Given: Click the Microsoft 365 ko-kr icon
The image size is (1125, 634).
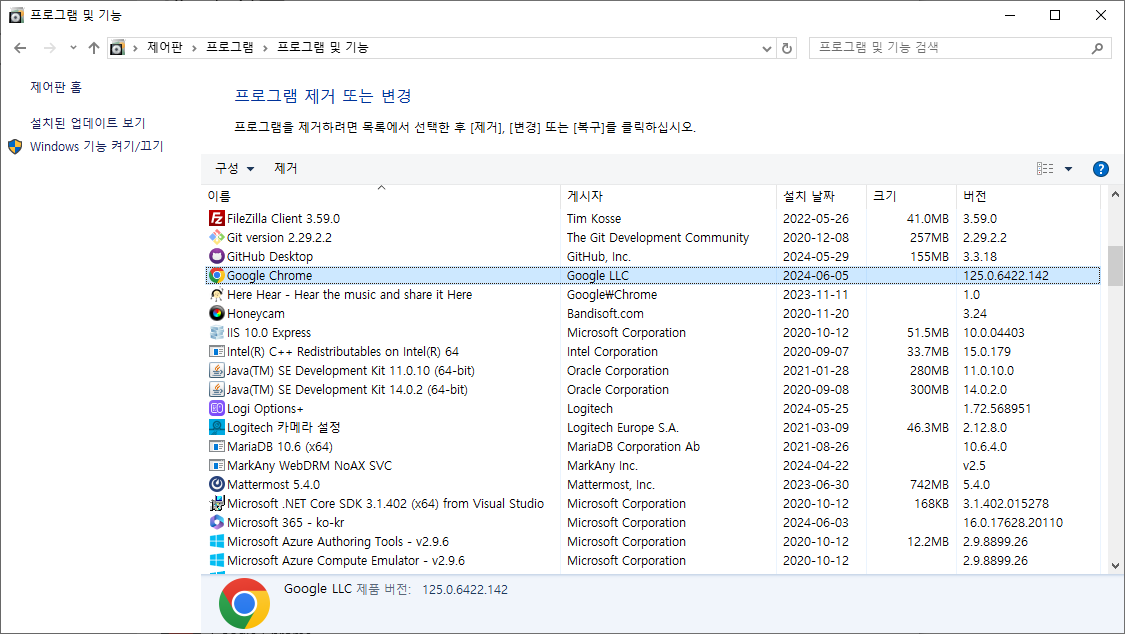Looking at the screenshot, I should point(217,522).
